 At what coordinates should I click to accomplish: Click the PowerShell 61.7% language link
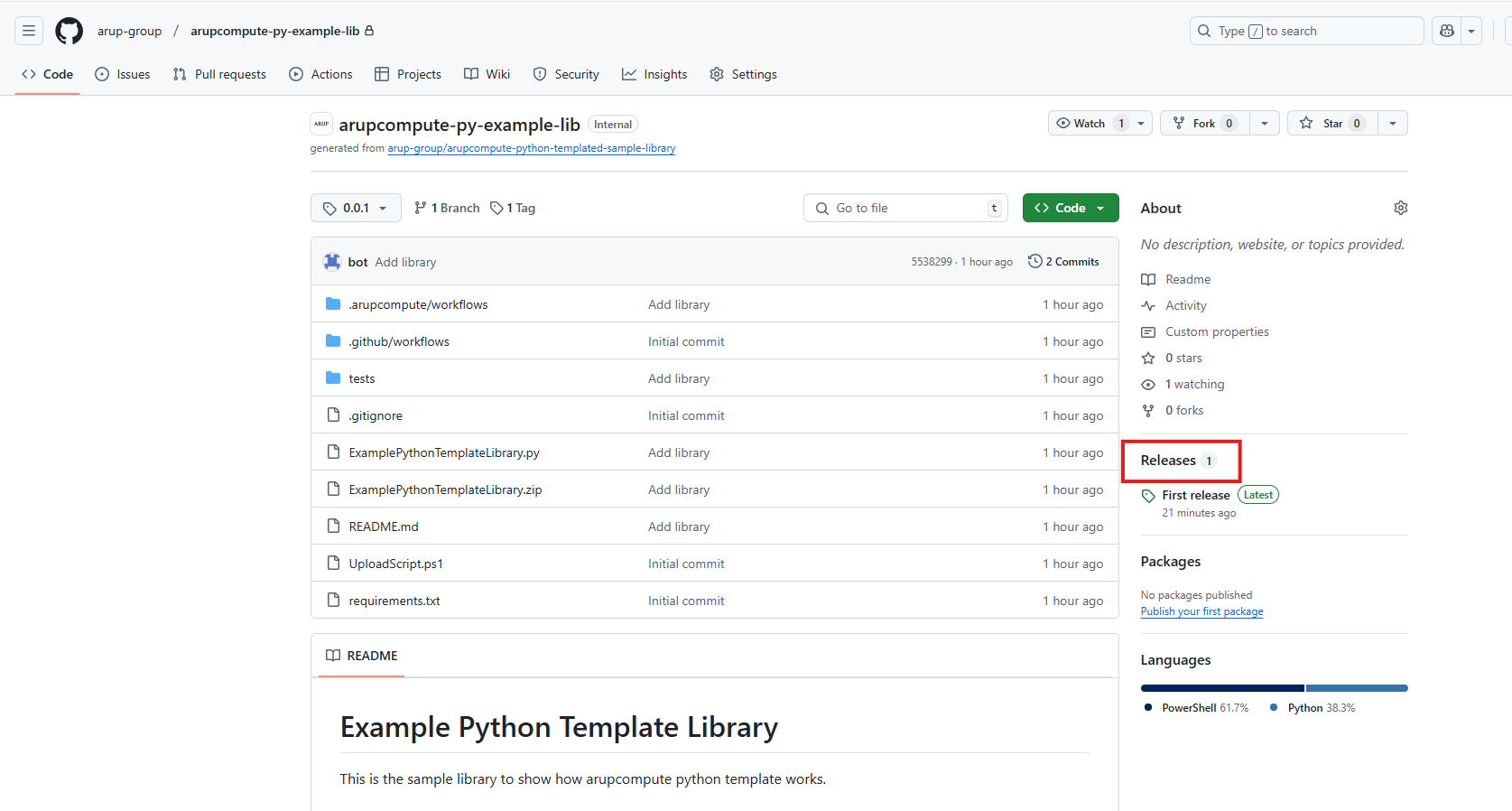[1196, 708]
